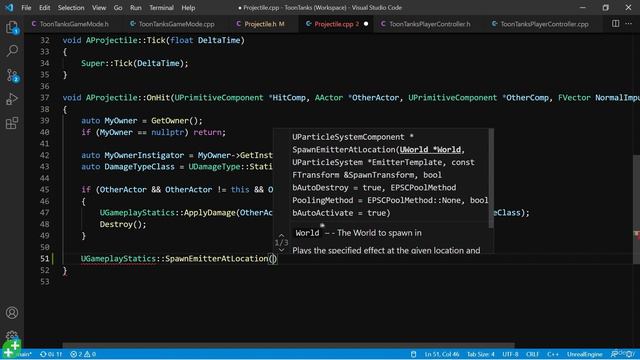
Task: Split the editor to the right
Action: click(x=615, y=24)
